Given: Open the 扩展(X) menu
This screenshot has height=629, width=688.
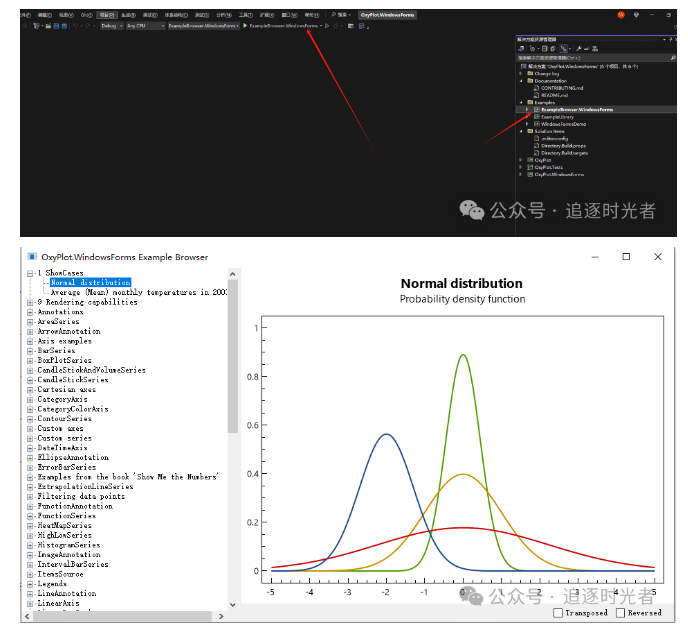Looking at the screenshot, I should 267,15.
